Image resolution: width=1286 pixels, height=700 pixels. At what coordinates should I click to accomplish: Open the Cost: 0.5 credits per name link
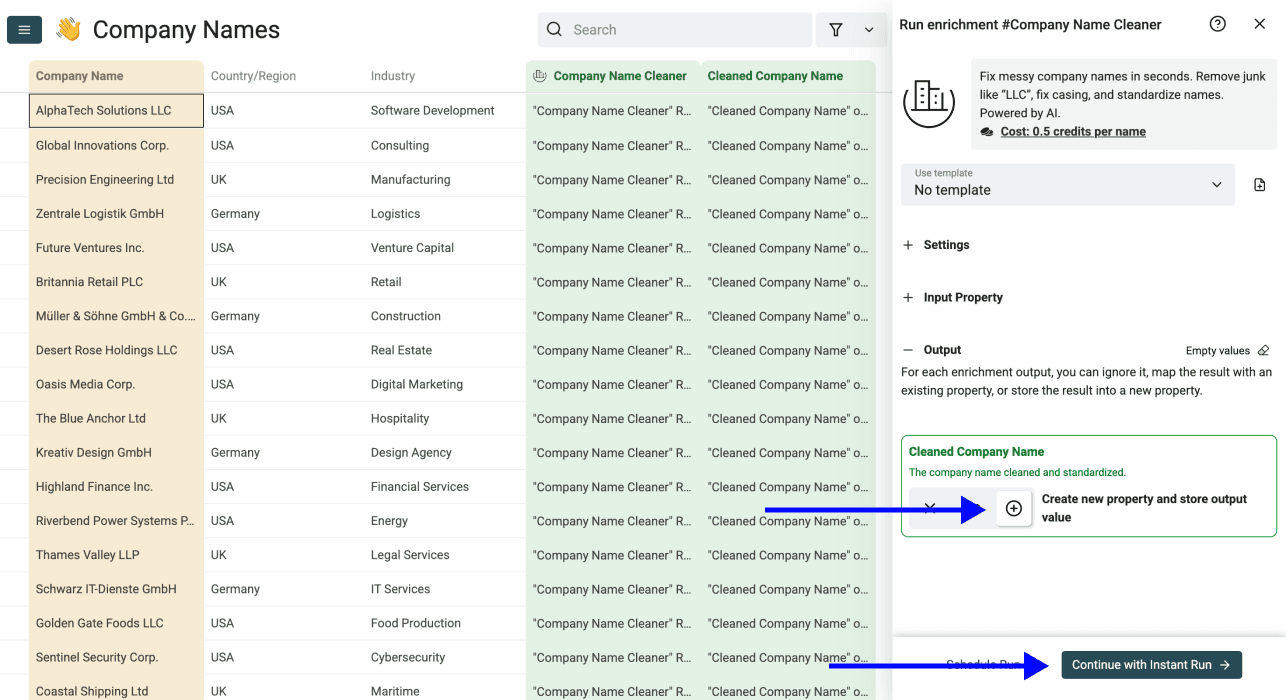1075,131
